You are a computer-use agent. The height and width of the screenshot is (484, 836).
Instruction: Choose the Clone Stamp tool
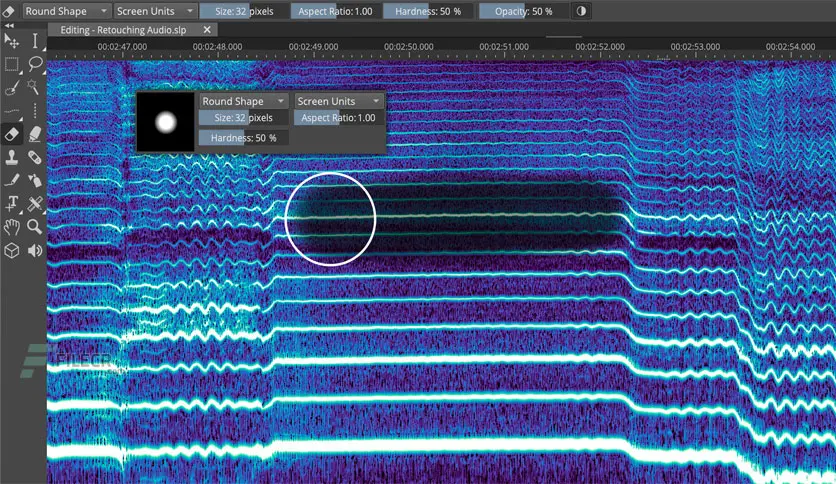[12, 157]
